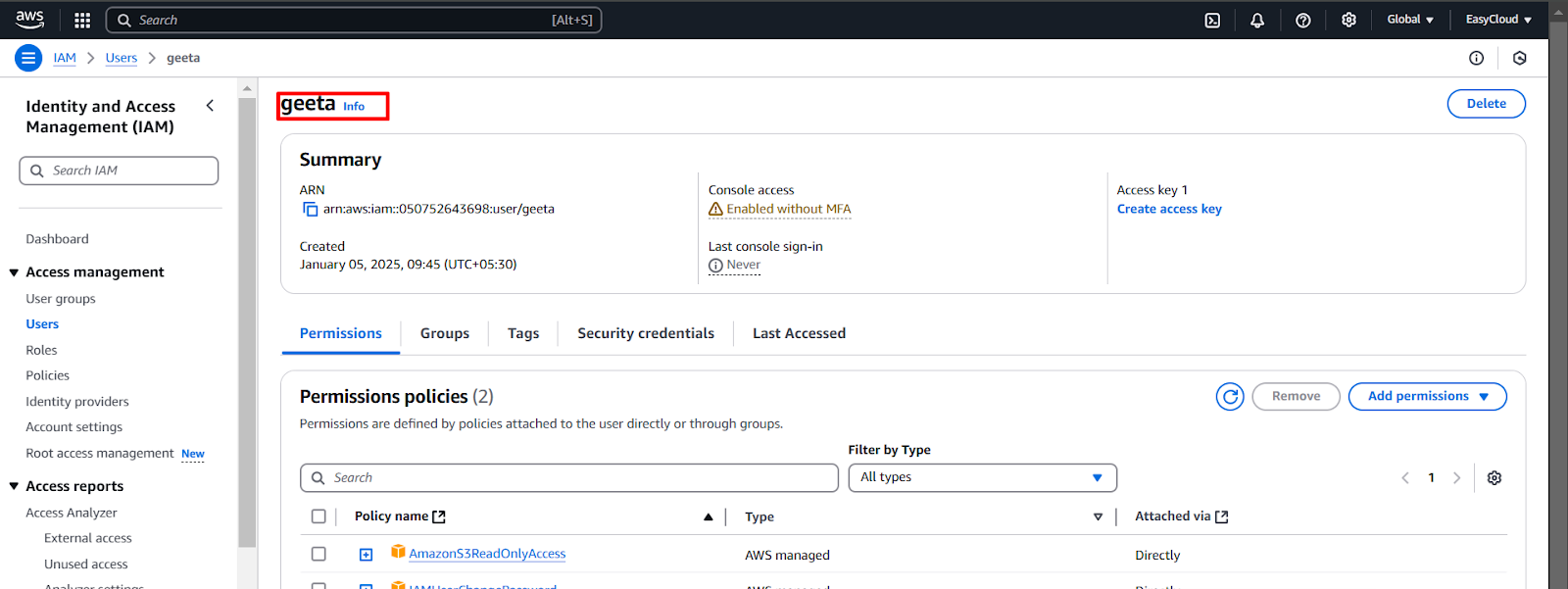The image size is (1568, 589).
Task: Open External access in the sidebar
Action: (x=88, y=538)
